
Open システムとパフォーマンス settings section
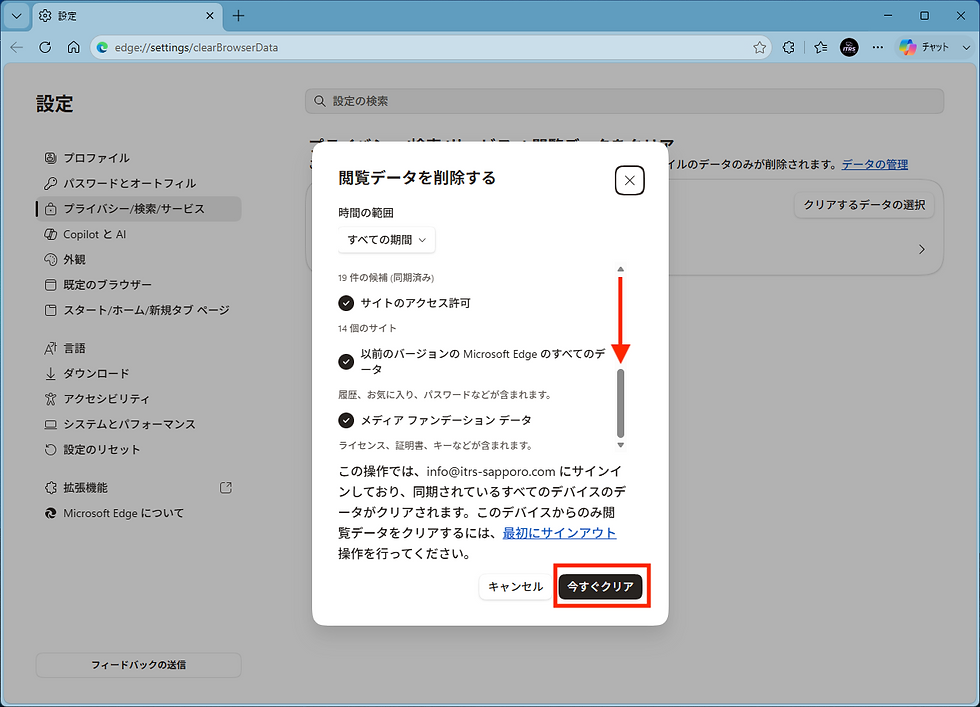pos(138,424)
